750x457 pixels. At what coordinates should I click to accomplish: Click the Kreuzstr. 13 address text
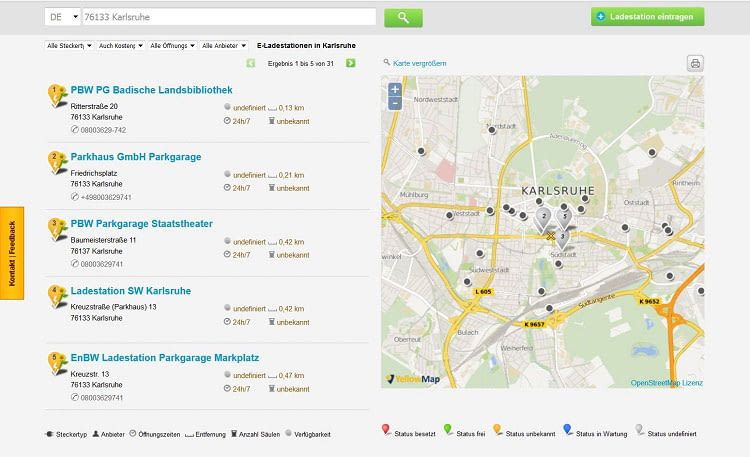click(90, 374)
